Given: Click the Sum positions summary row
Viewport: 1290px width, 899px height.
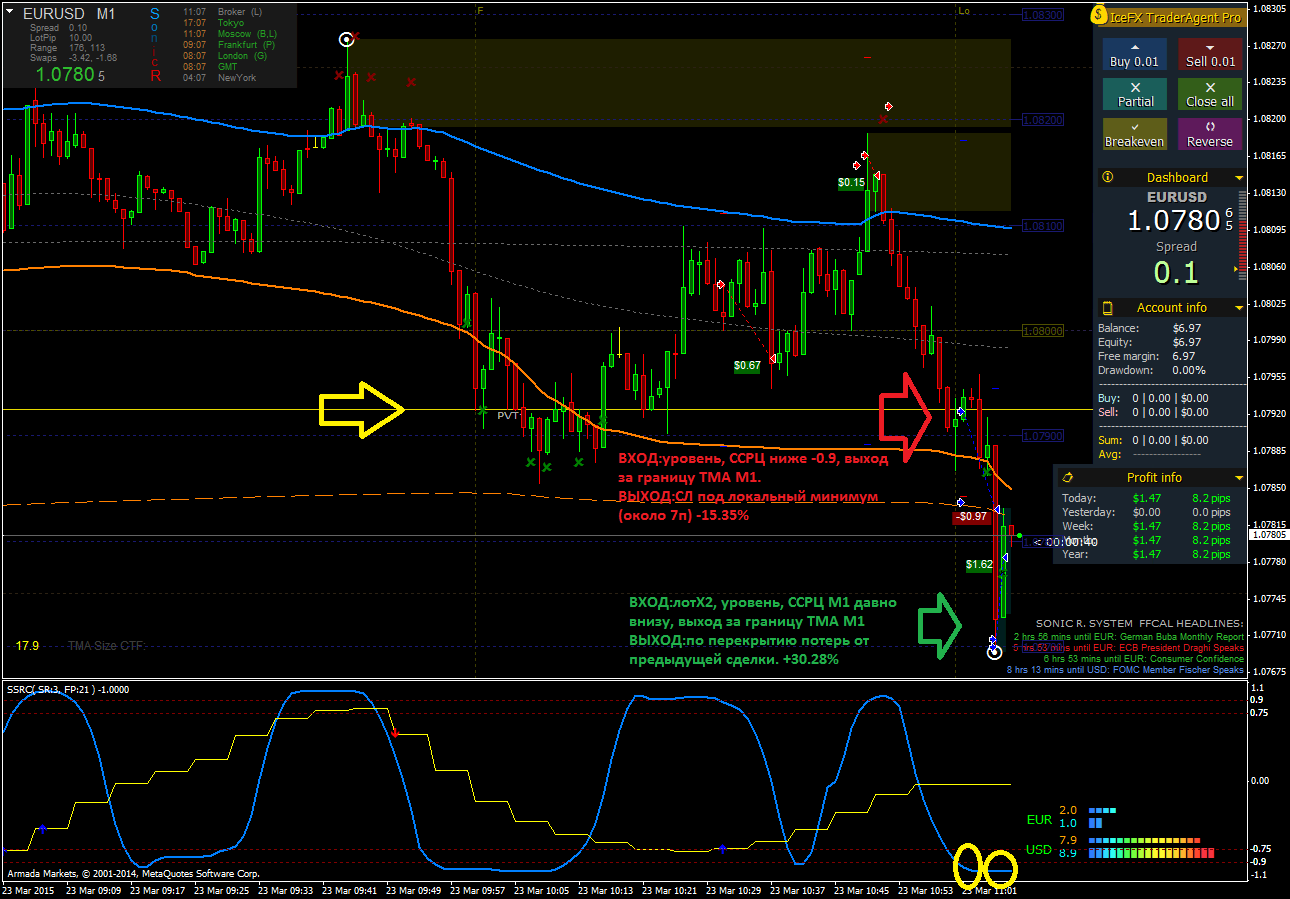Looking at the screenshot, I should point(1153,440).
